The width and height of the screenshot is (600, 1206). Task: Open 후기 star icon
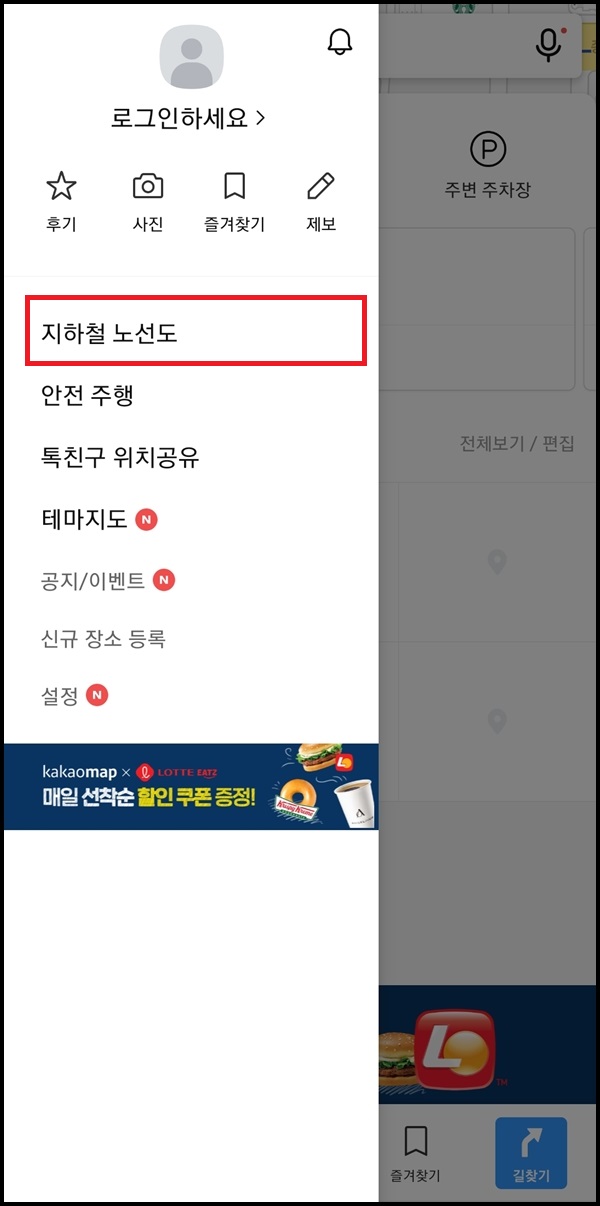click(61, 186)
